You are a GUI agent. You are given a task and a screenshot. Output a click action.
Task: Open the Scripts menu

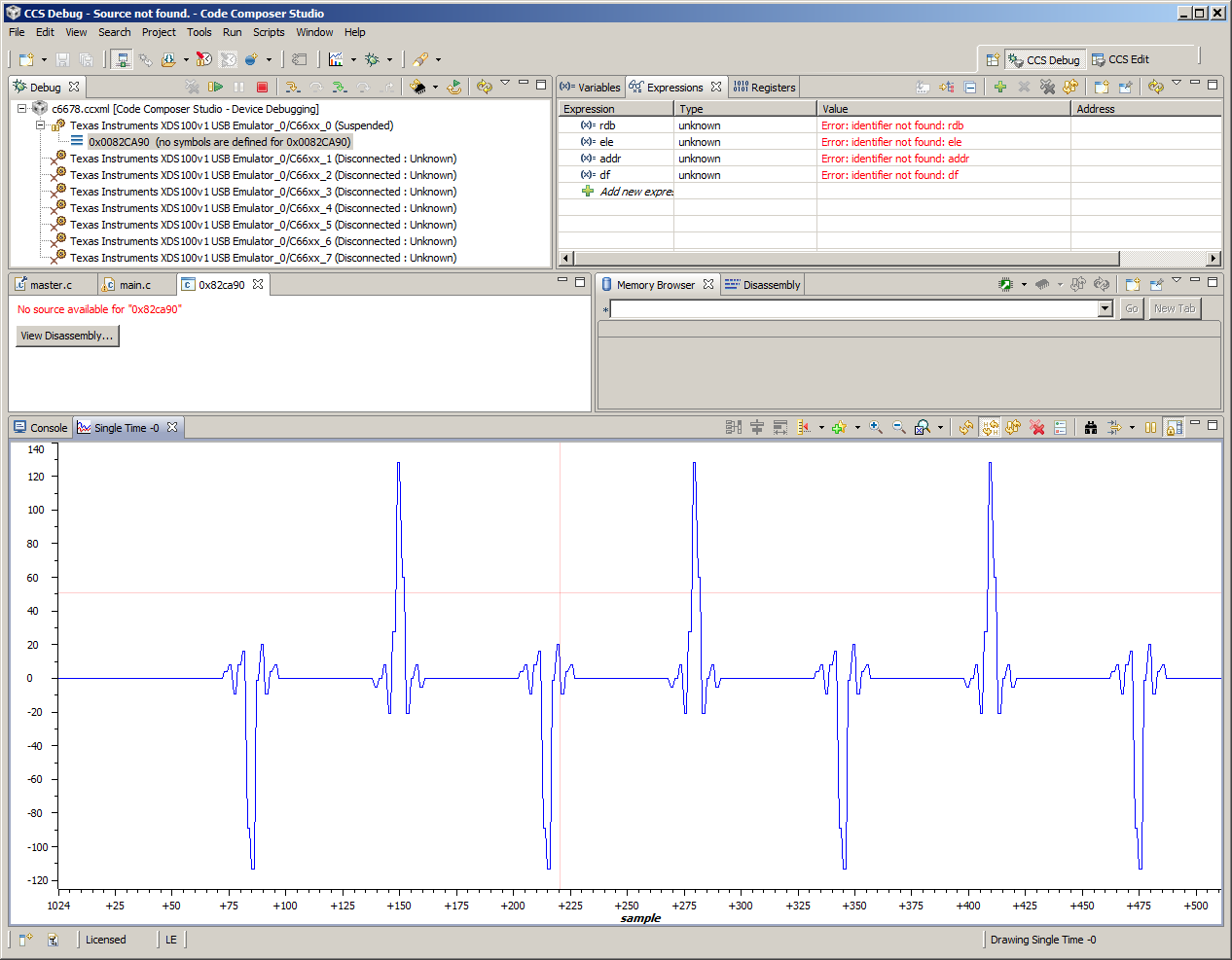269,32
